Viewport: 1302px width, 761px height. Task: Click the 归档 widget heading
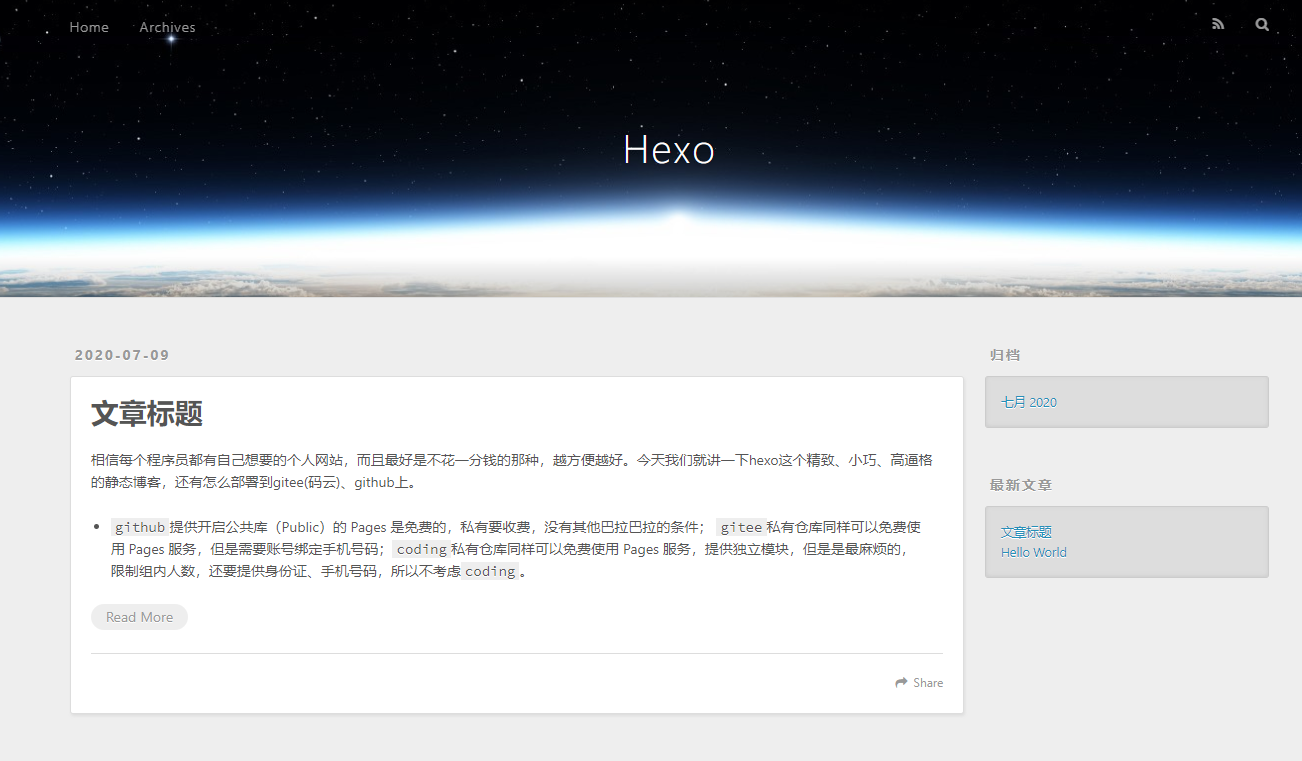1005,355
